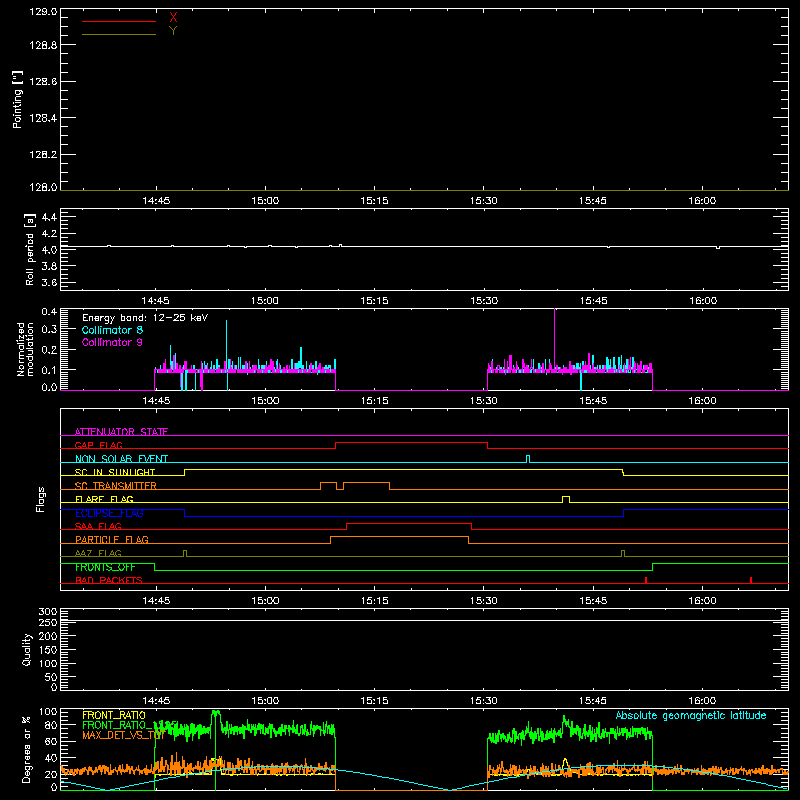Click the ATTENUATOR_STATE flag label
The width and height of the screenshot is (800, 800).
(121, 432)
